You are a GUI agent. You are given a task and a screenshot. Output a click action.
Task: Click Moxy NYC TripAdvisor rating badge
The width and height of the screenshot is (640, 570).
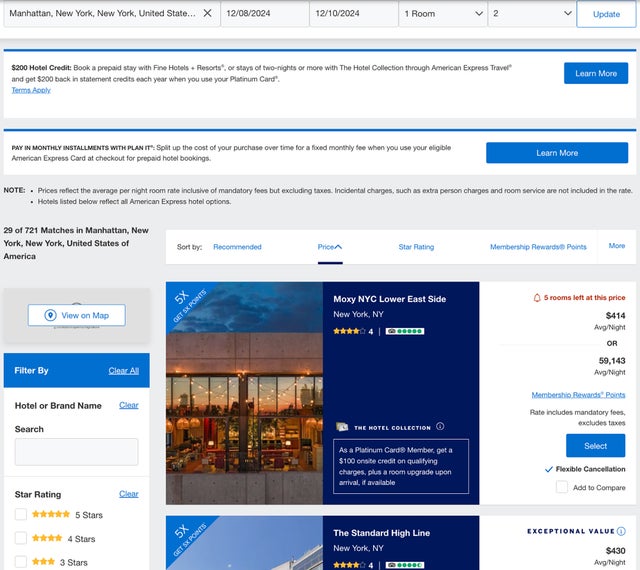[405, 331]
